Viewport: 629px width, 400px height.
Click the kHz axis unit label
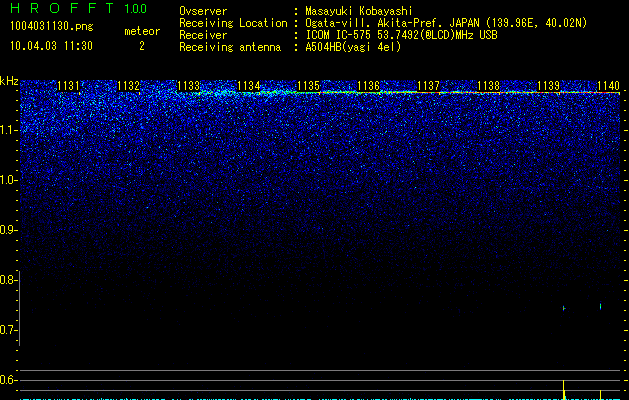tap(9, 81)
